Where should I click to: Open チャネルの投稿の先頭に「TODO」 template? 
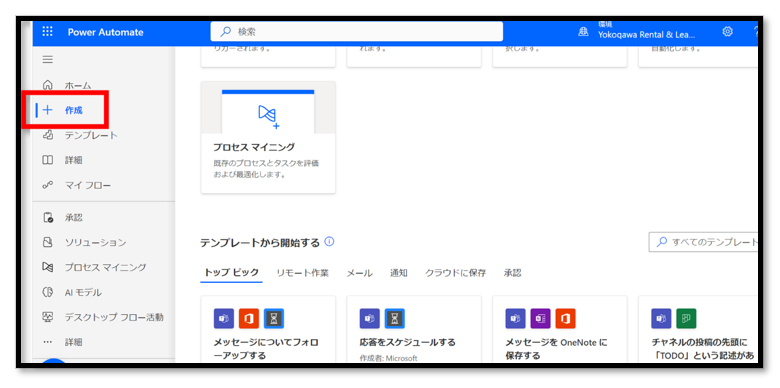tap(698, 329)
